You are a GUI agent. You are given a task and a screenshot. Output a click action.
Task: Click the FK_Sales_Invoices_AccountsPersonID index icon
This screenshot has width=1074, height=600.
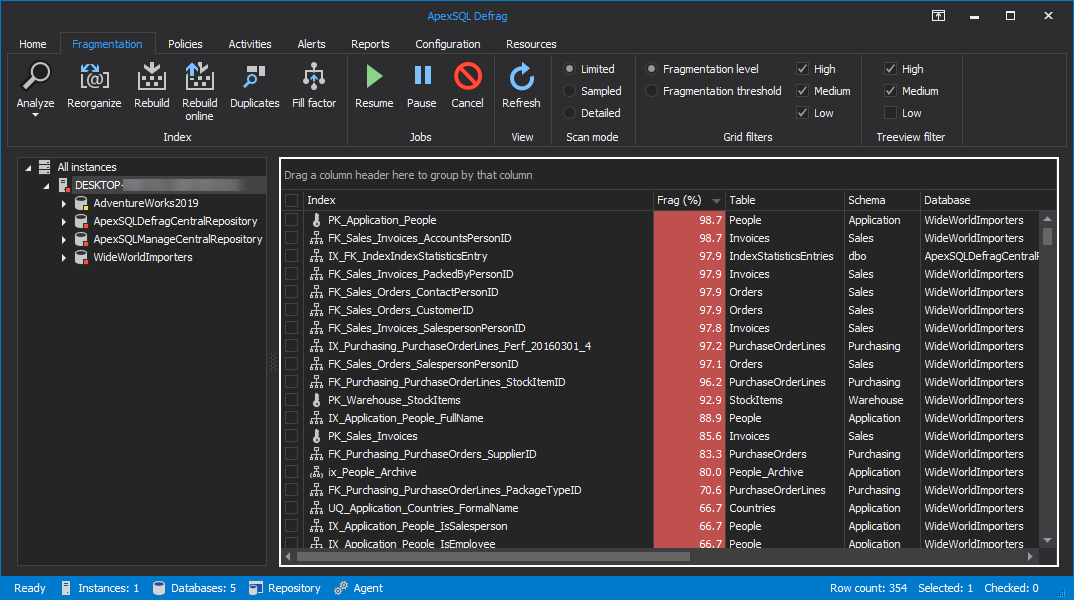[x=316, y=238]
